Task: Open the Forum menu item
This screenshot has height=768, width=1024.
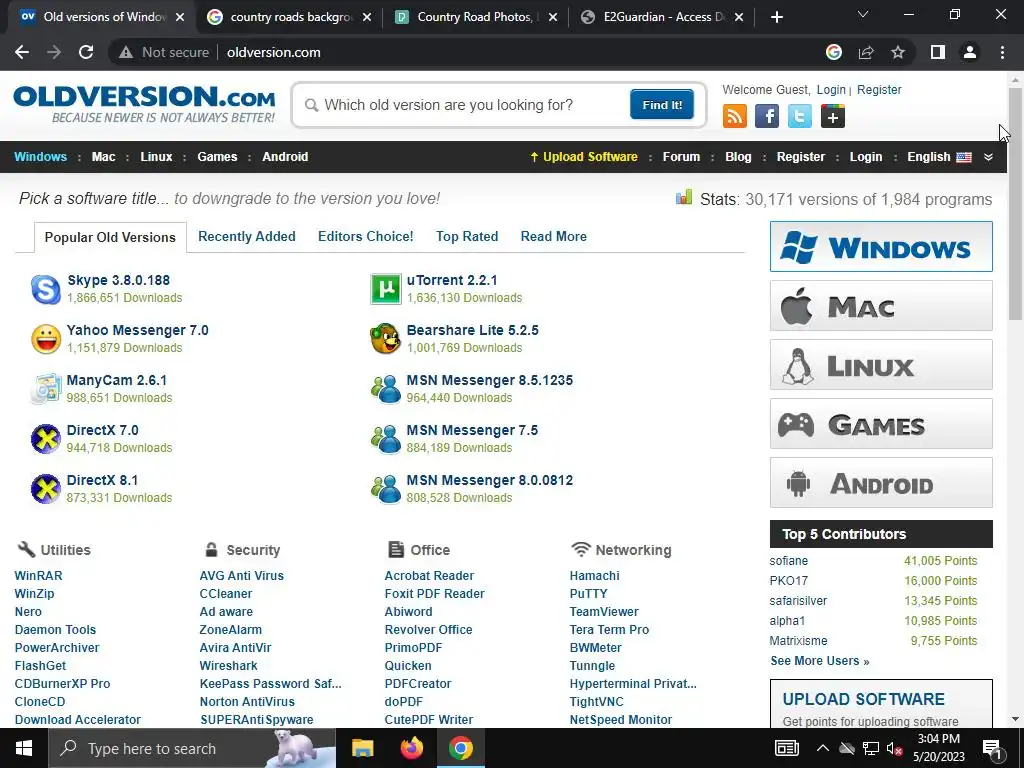Action: pos(681,157)
